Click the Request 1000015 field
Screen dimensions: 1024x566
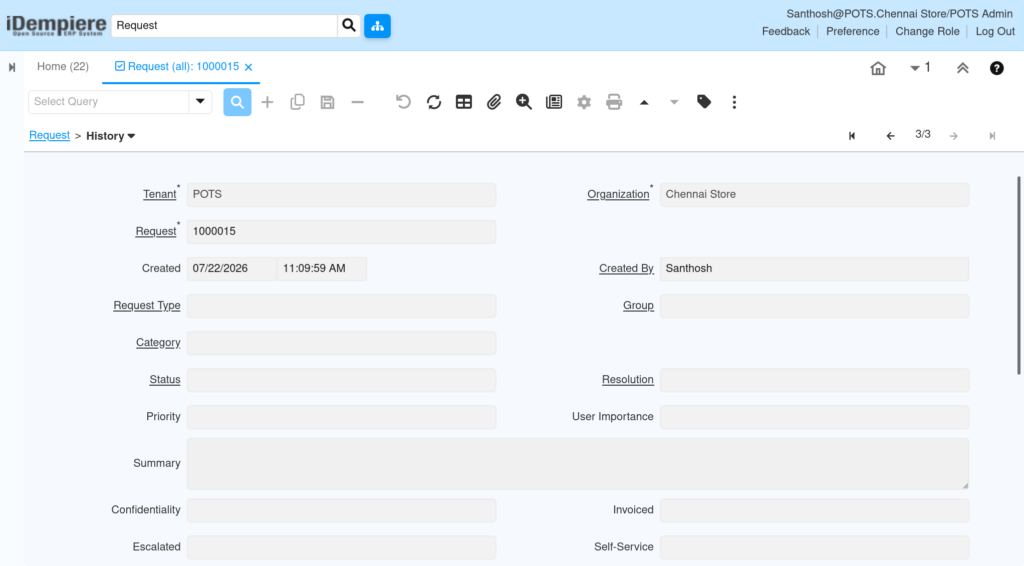click(x=342, y=232)
